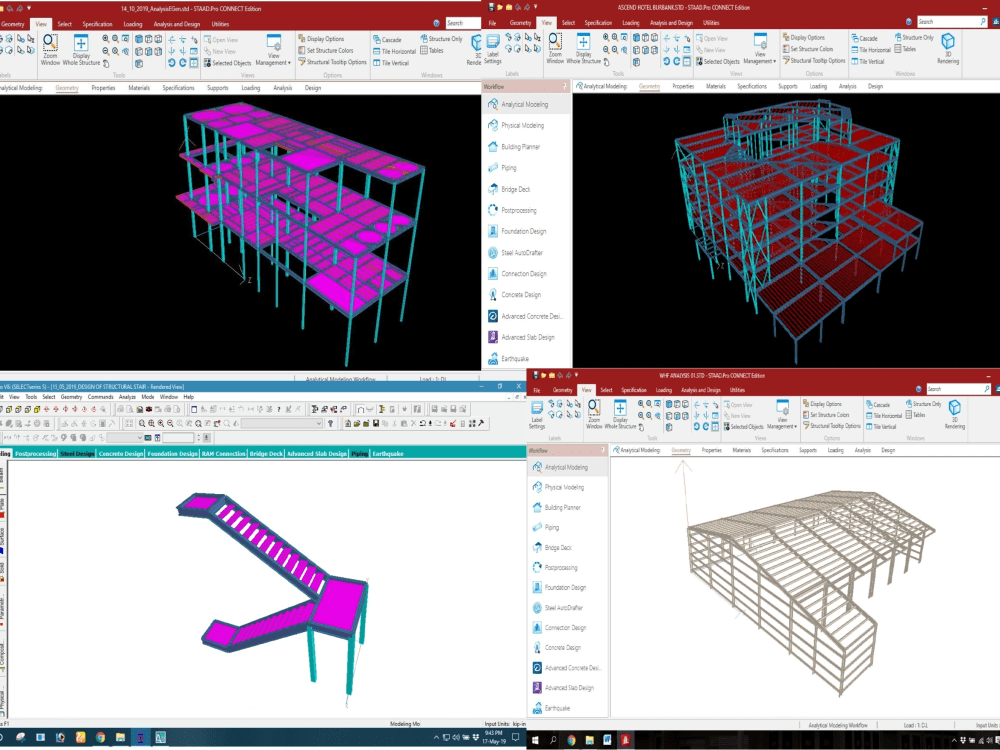
Task: Open Supports page tab in ASCEND HOTEL window
Action: pyautogui.click(x=788, y=86)
